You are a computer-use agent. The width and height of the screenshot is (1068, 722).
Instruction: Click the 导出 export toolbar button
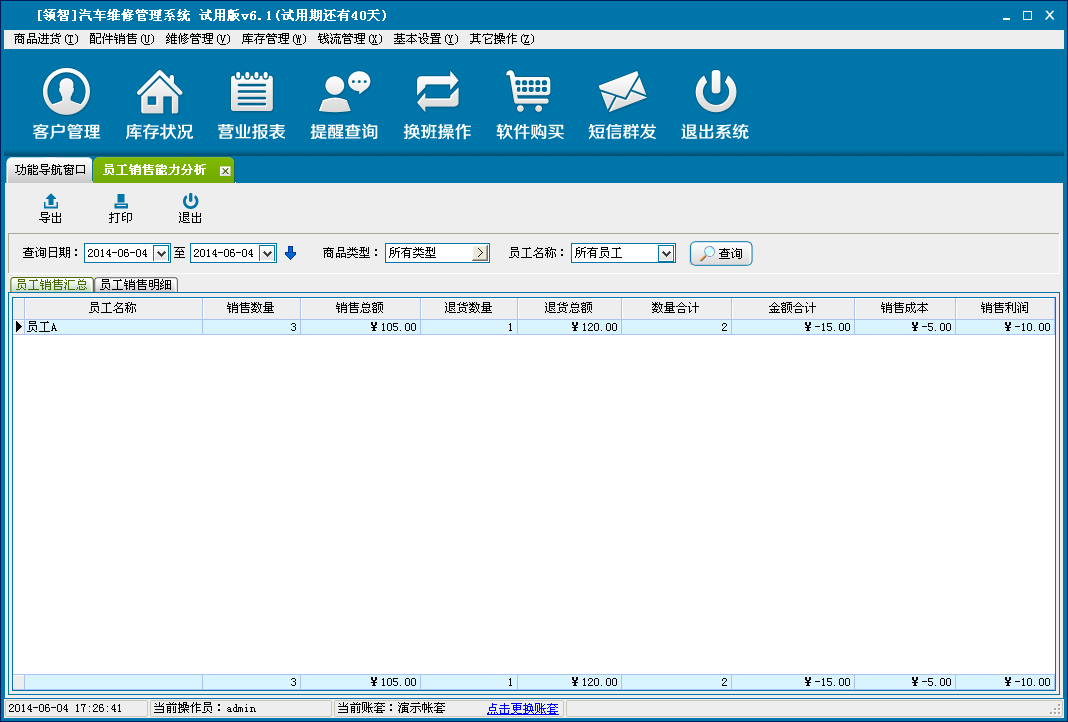pyautogui.click(x=50, y=209)
